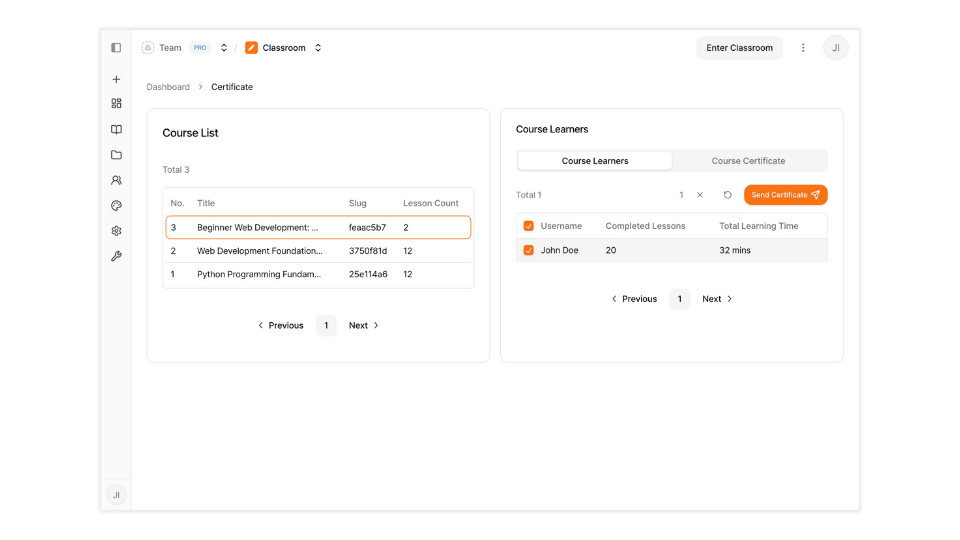Click the Send Certificate button
Screen dimensions: 960x540
coord(786,195)
